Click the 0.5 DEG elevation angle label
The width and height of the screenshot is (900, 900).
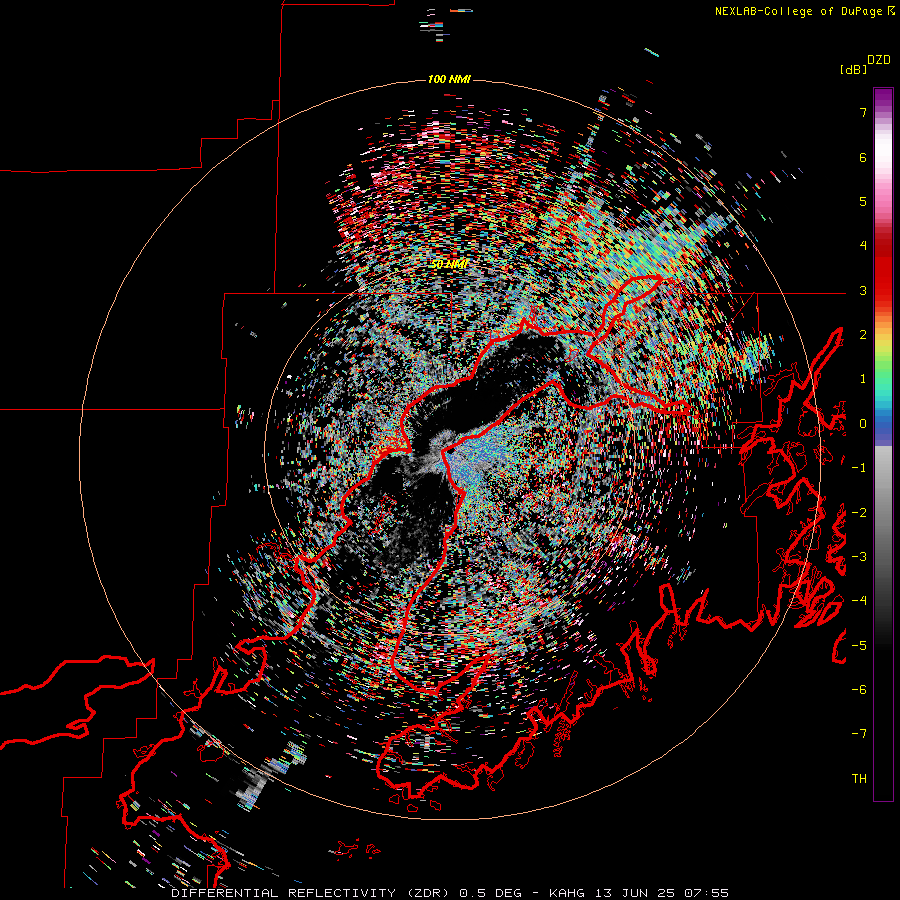(490, 893)
